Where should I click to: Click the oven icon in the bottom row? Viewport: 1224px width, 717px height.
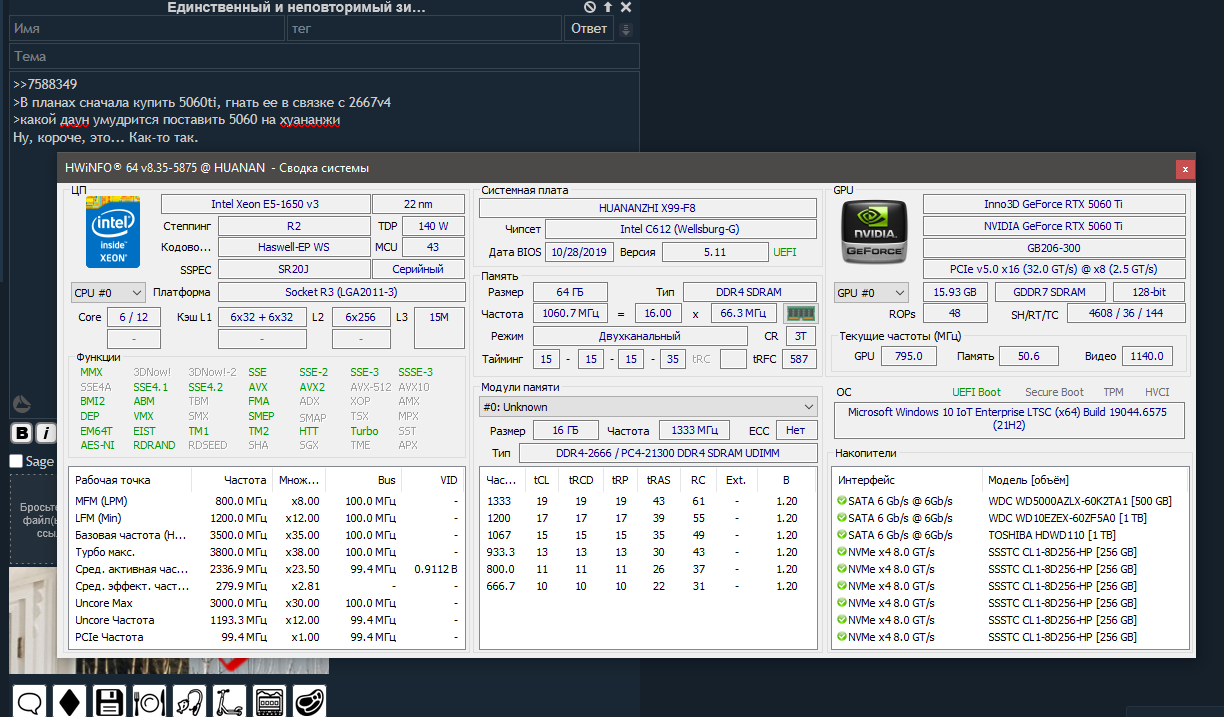(x=269, y=701)
